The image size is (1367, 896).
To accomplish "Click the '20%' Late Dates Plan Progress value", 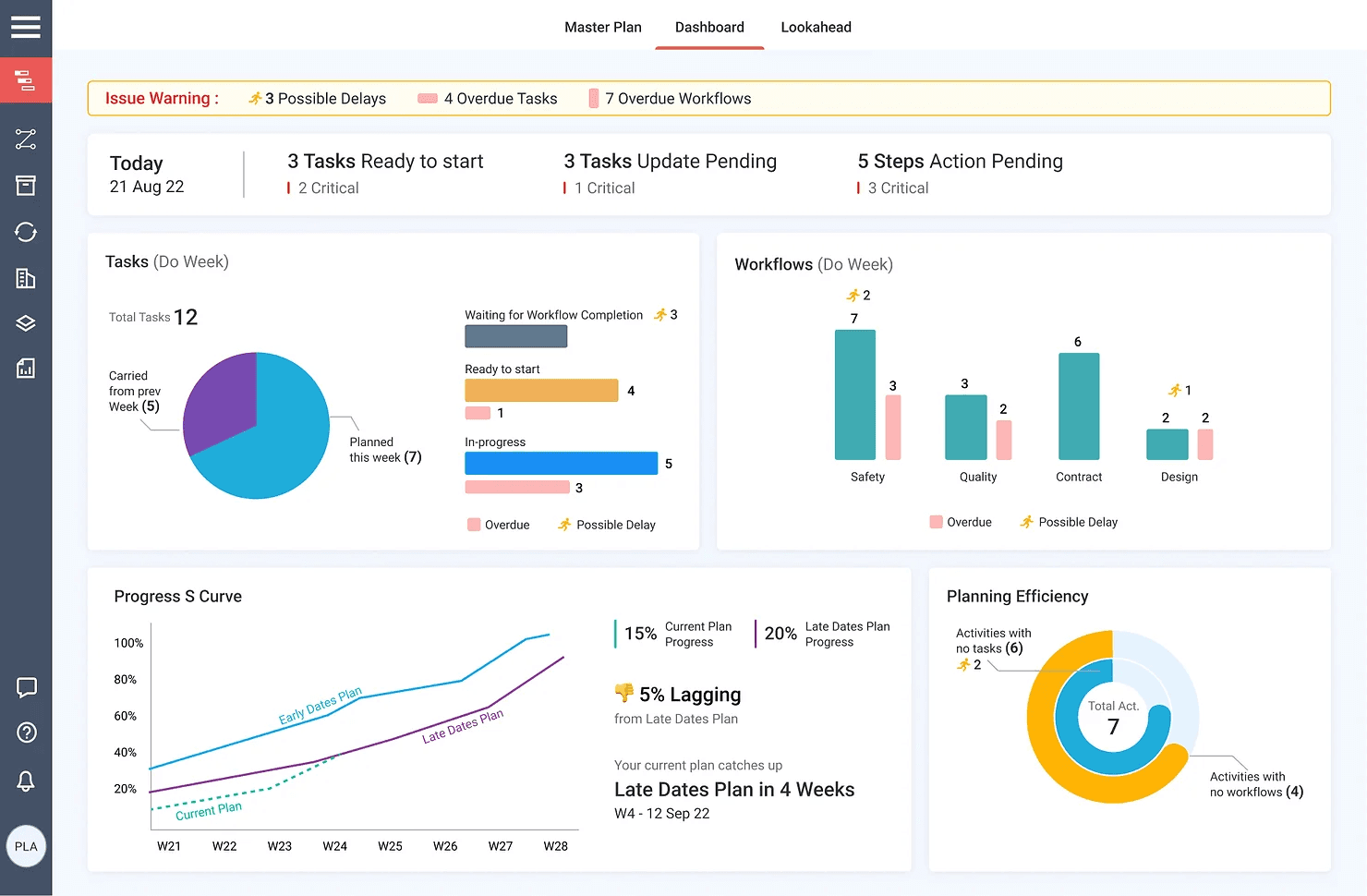I will 780,634.
